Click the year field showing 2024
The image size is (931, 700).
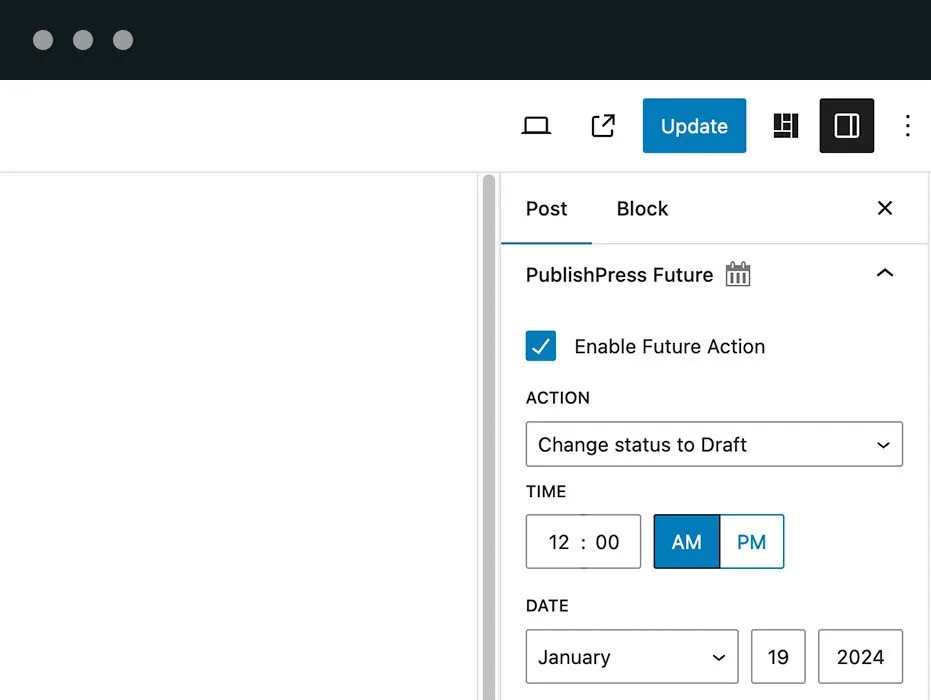click(860, 657)
